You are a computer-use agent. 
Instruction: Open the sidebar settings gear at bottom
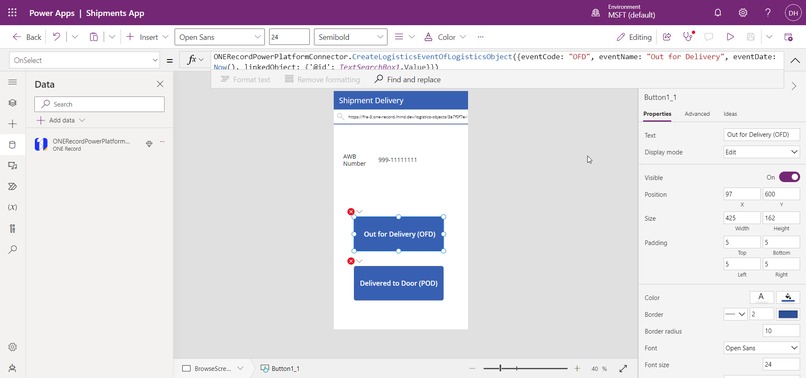(12, 347)
